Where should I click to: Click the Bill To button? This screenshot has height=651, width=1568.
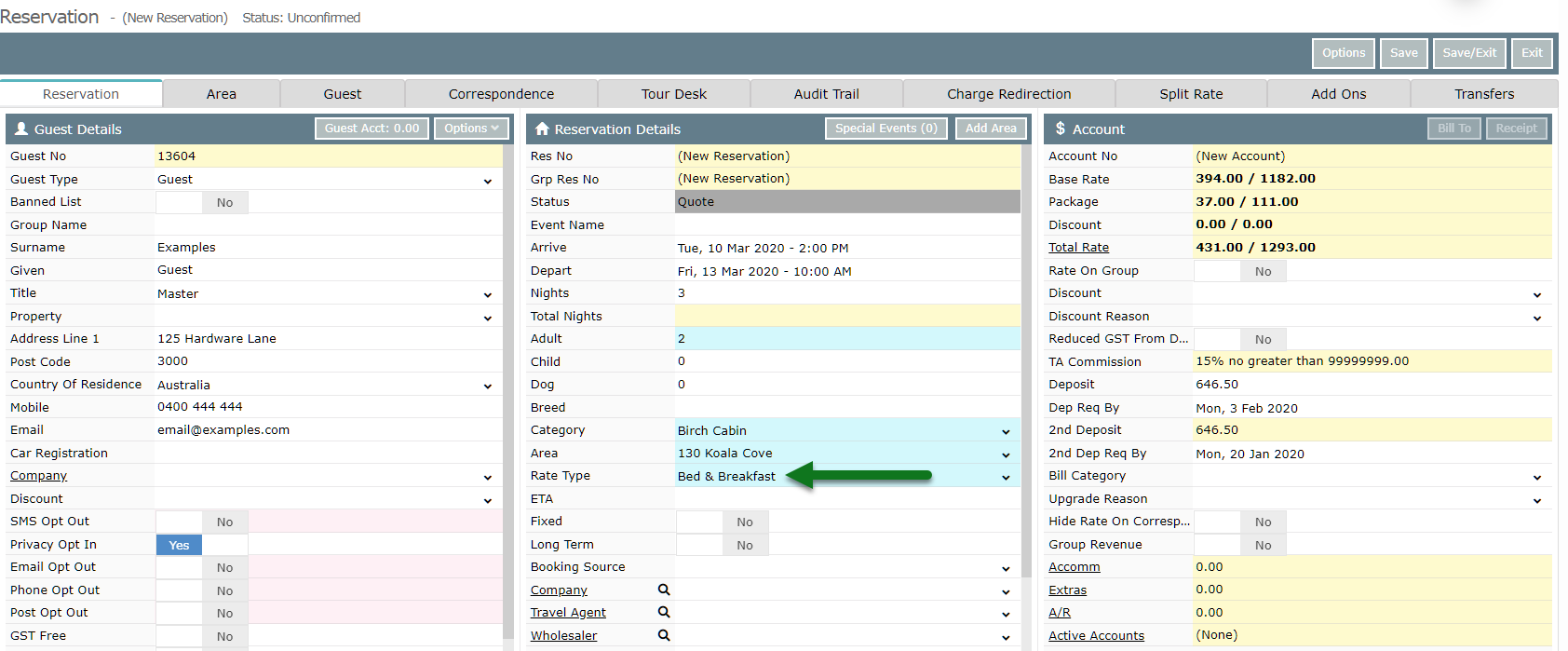pyautogui.click(x=1454, y=129)
